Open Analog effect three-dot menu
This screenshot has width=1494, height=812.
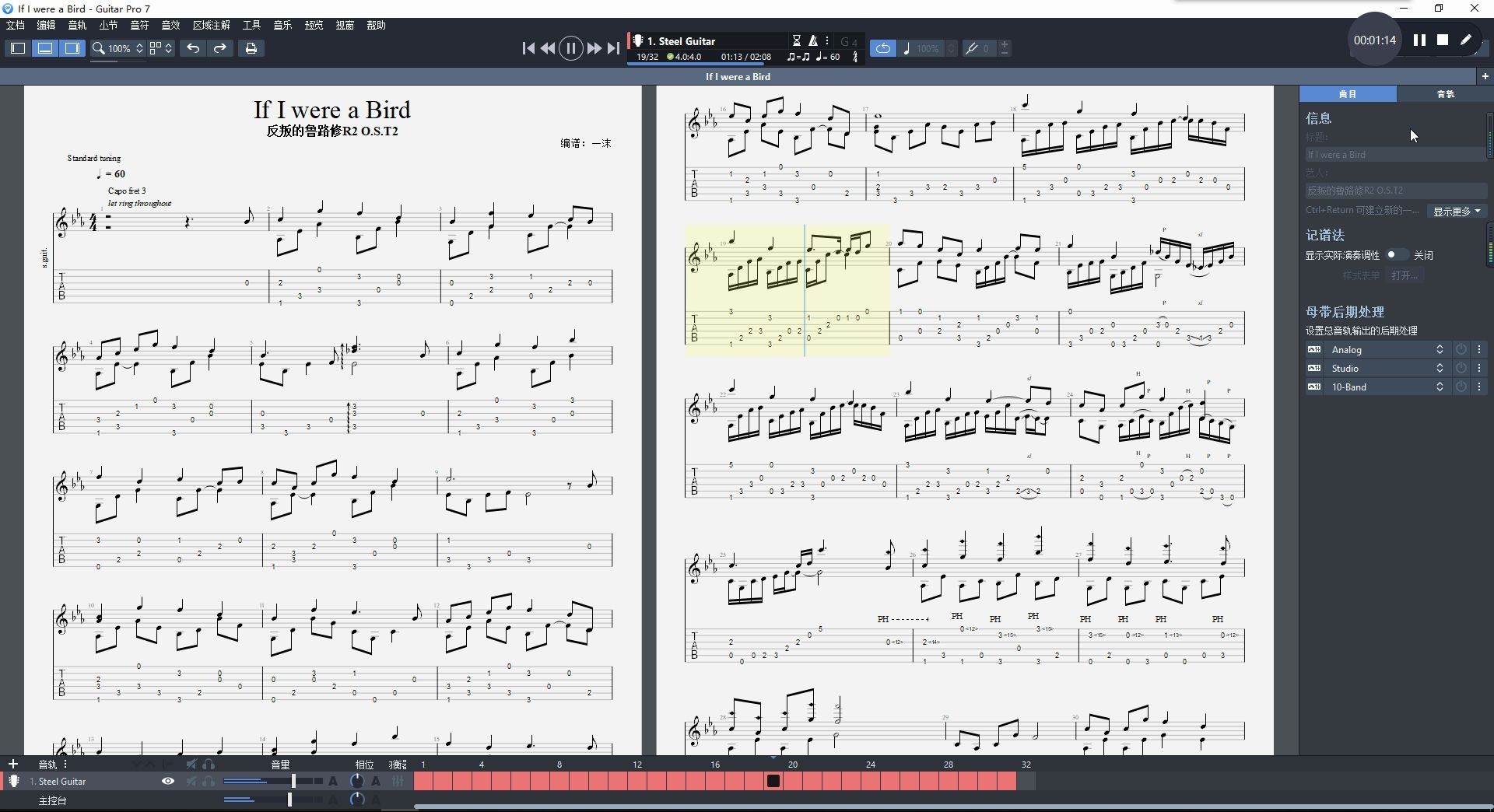pos(1479,350)
